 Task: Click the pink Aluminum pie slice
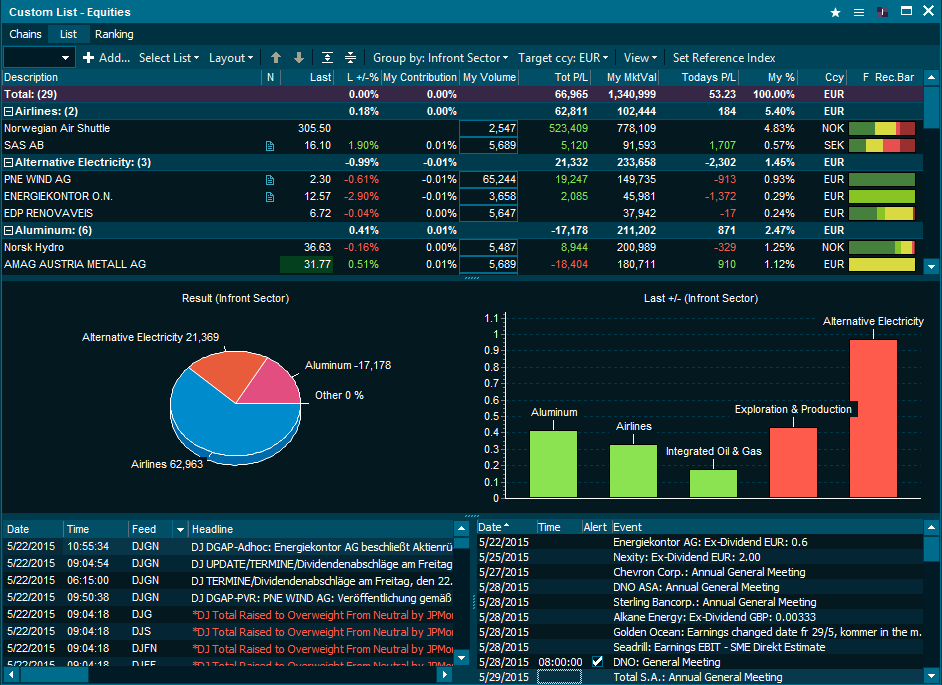click(x=272, y=385)
